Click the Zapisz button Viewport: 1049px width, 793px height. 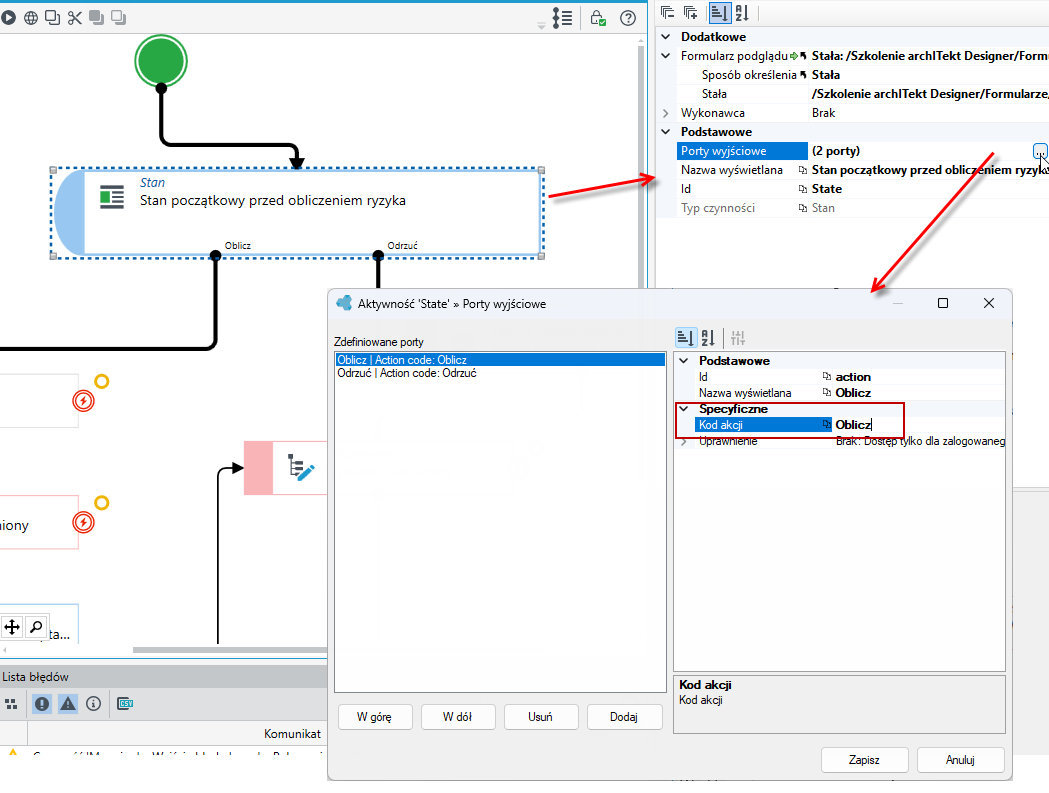click(864, 760)
